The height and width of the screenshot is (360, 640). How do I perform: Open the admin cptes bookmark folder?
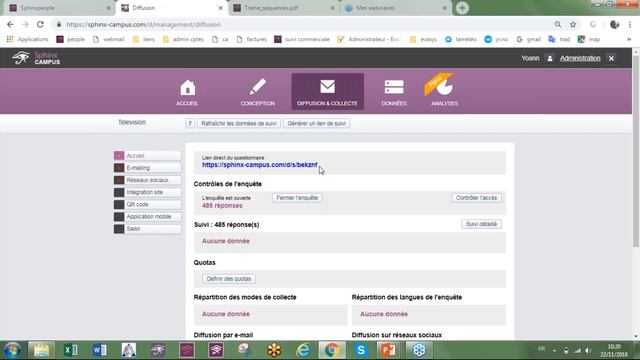pyautogui.click(x=183, y=39)
